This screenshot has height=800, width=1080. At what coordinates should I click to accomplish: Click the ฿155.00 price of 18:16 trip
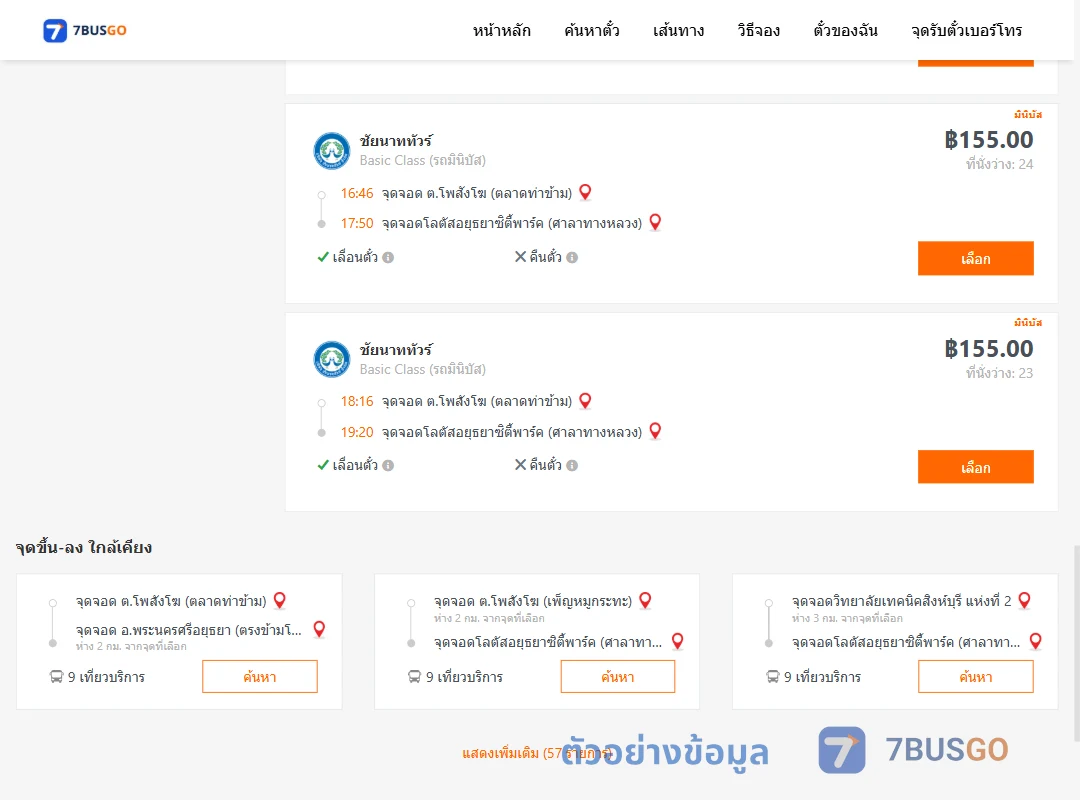coord(988,349)
